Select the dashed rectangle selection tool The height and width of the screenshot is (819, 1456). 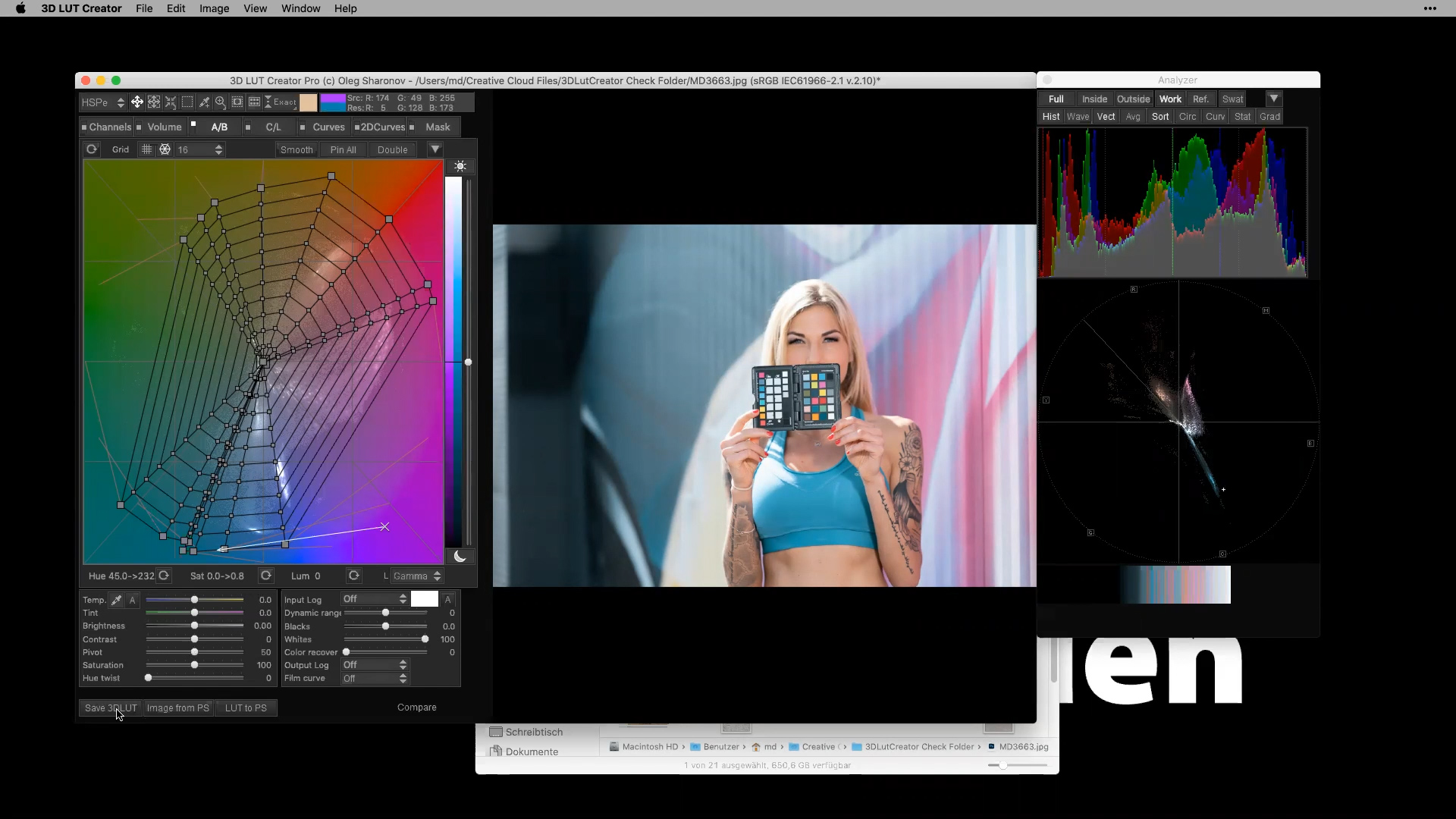point(187,102)
